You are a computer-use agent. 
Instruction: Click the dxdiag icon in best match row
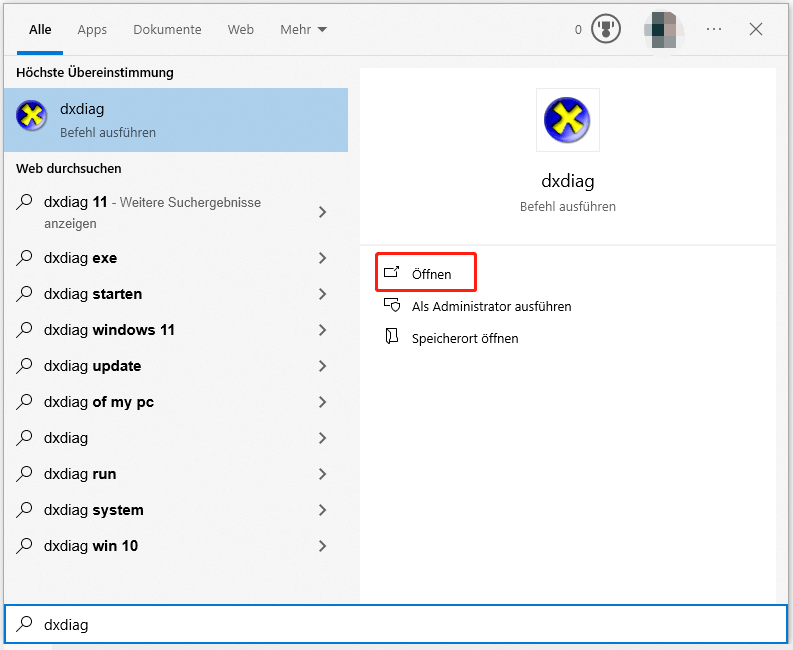tap(31, 115)
